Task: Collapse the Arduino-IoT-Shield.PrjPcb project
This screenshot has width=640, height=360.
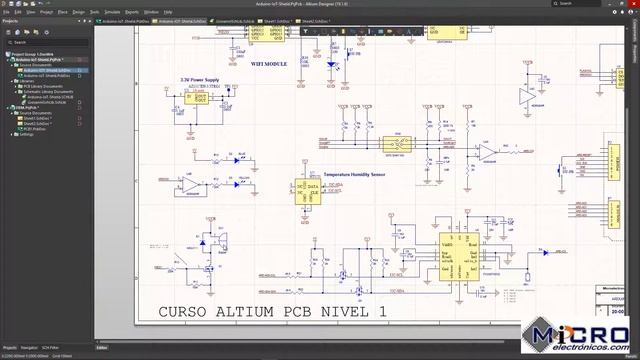Action: coord(8,60)
